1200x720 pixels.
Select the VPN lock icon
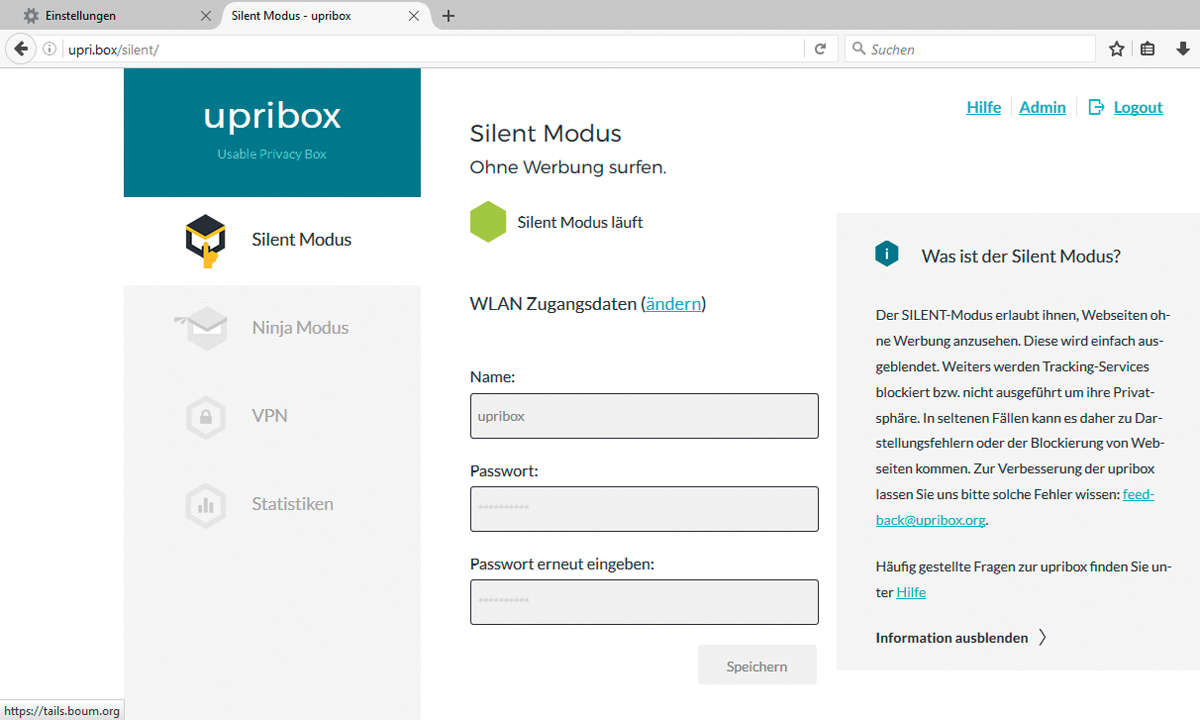(205, 417)
